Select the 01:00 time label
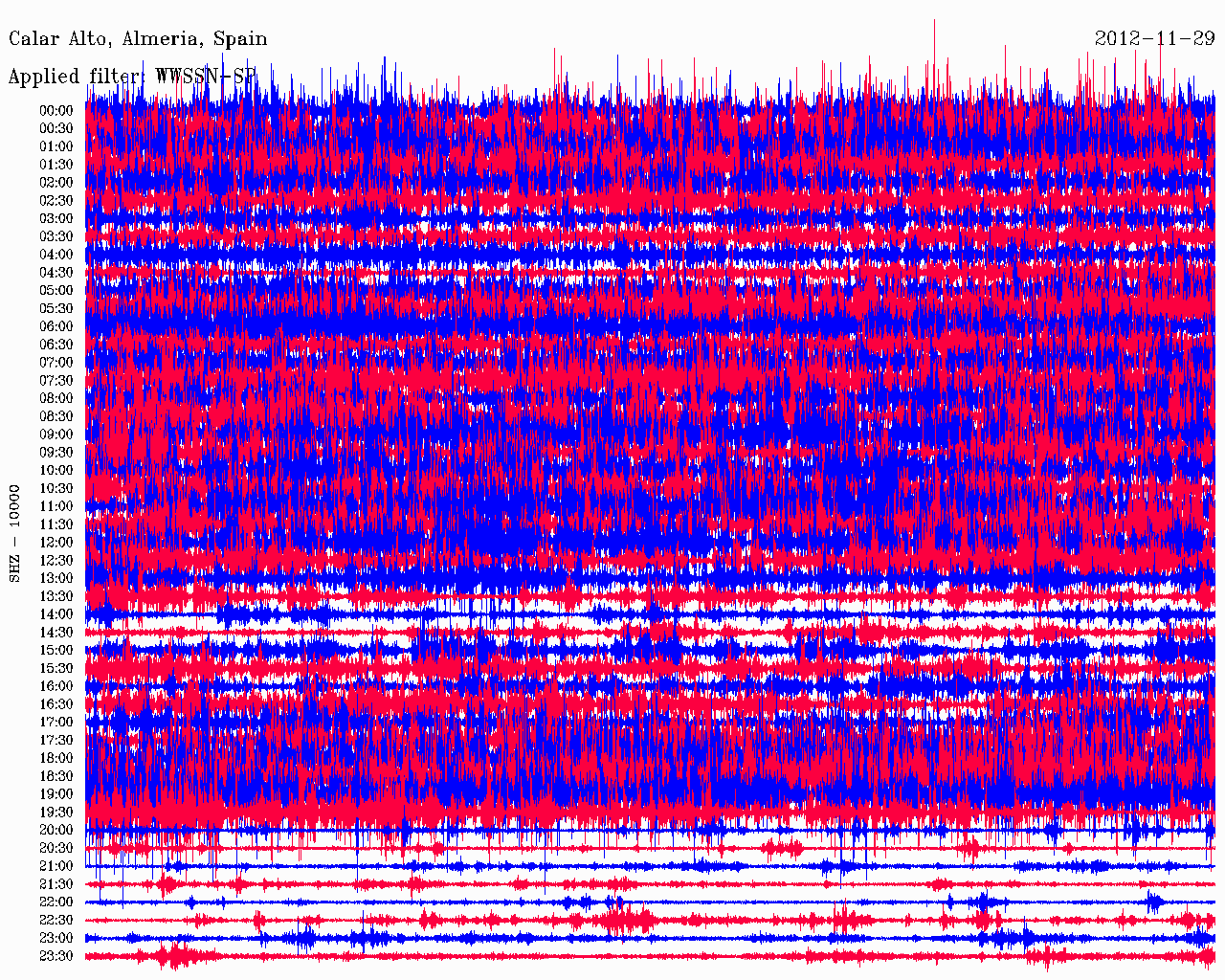The image size is (1225, 980). [56, 146]
